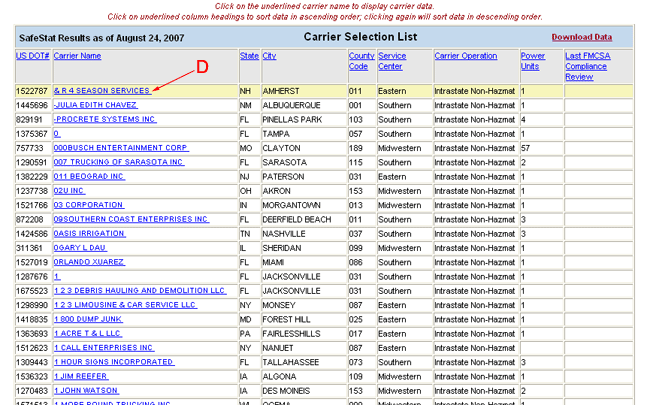Select DOT number 1445696
Image resolution: width=650 pixels, height=405 pixels.
(32, 105)
